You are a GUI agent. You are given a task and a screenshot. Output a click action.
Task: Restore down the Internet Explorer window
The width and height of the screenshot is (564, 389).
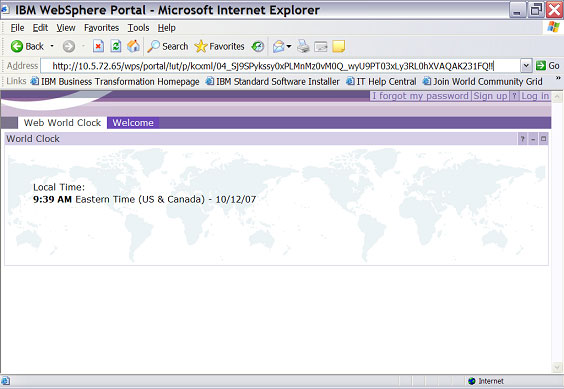[x=536, y=10]
